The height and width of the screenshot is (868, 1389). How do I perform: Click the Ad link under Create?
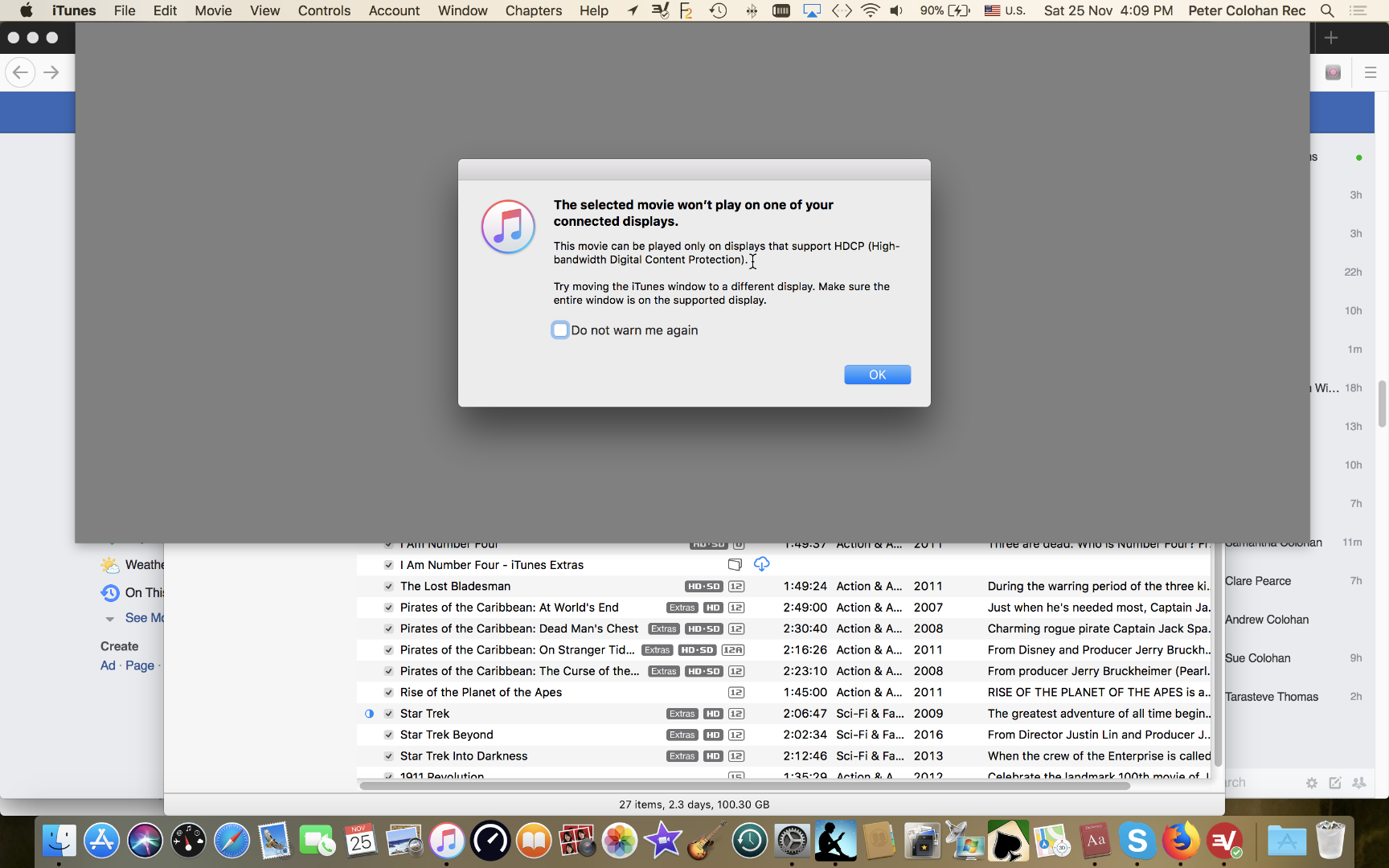pyautogui.click(x=108, y=665)
